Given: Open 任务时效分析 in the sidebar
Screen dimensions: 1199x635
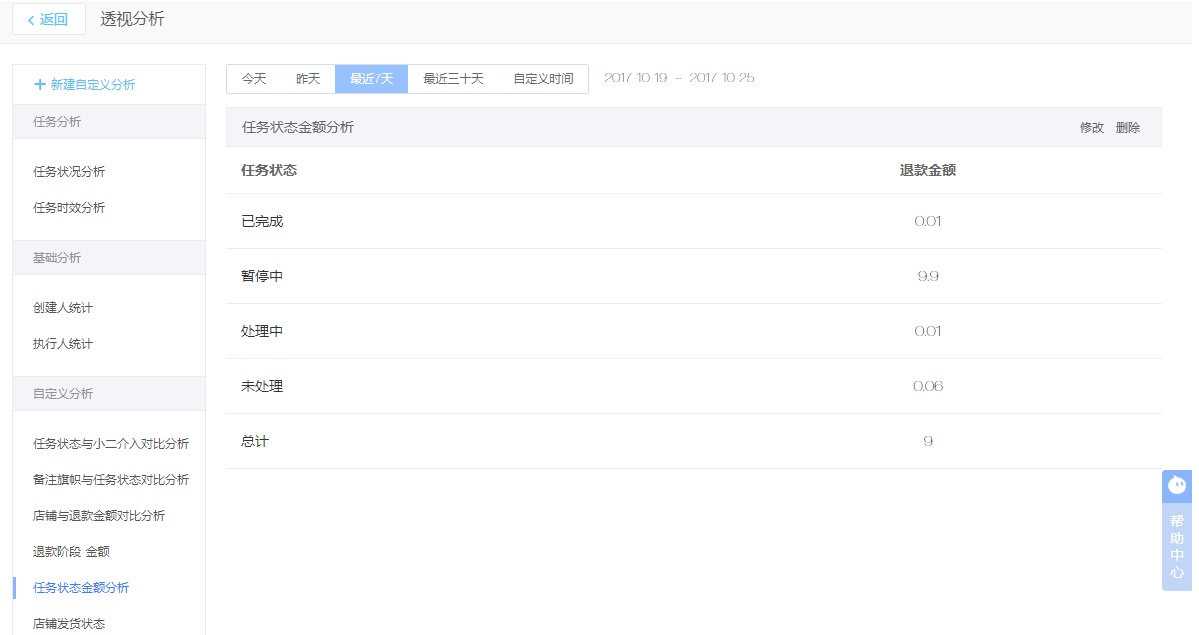Looking at the screenshot, I should pos(69,208).
